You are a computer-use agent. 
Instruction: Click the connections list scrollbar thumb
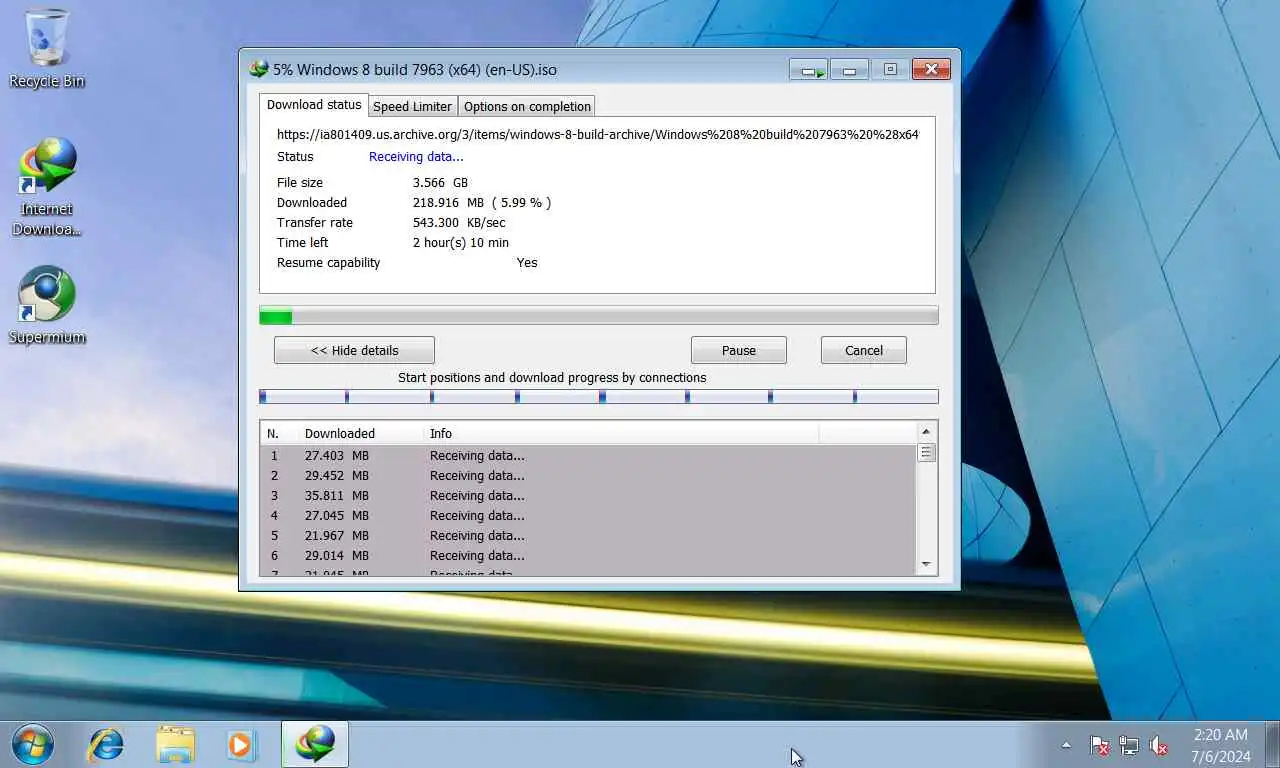point(927,453)
